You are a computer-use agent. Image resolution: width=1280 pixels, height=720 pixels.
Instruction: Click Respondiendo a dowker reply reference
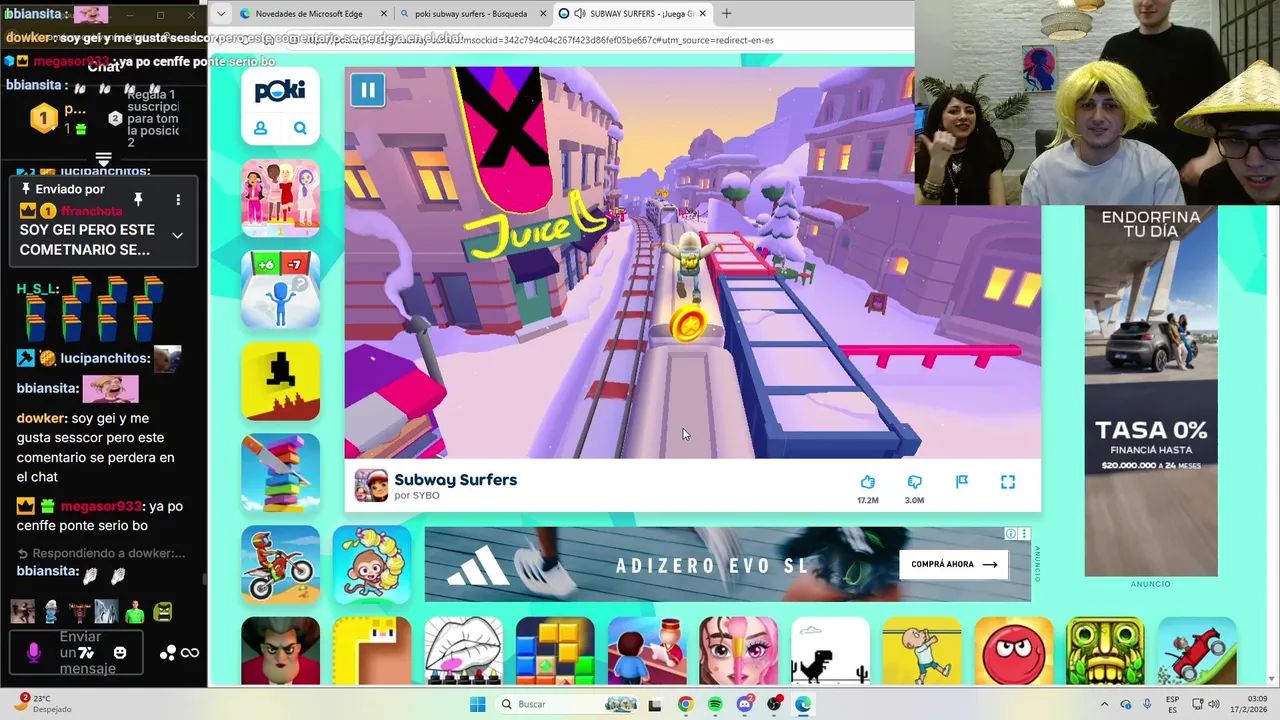101,553
